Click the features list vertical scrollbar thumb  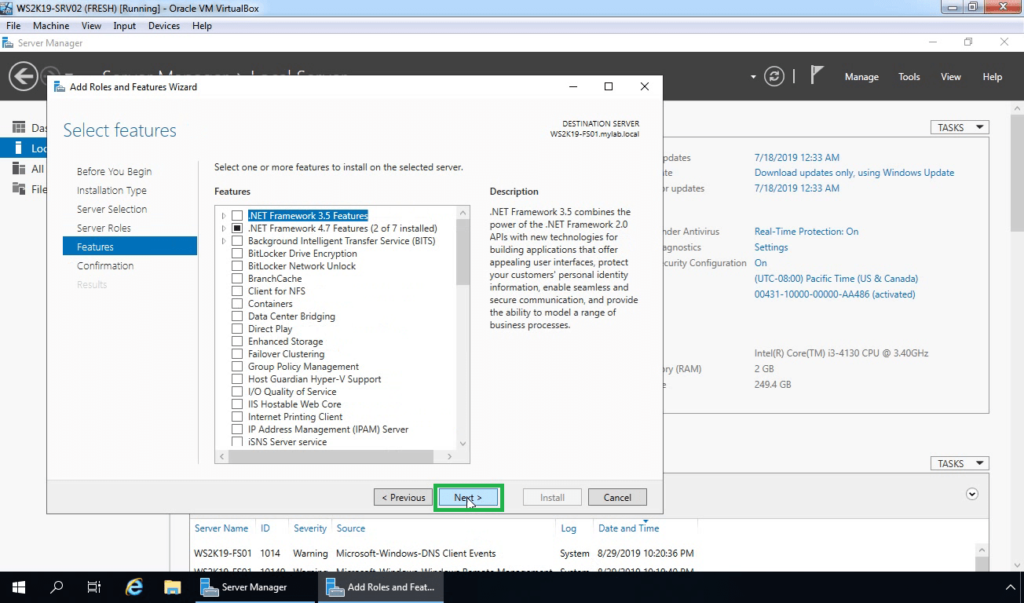pos(462,252)
